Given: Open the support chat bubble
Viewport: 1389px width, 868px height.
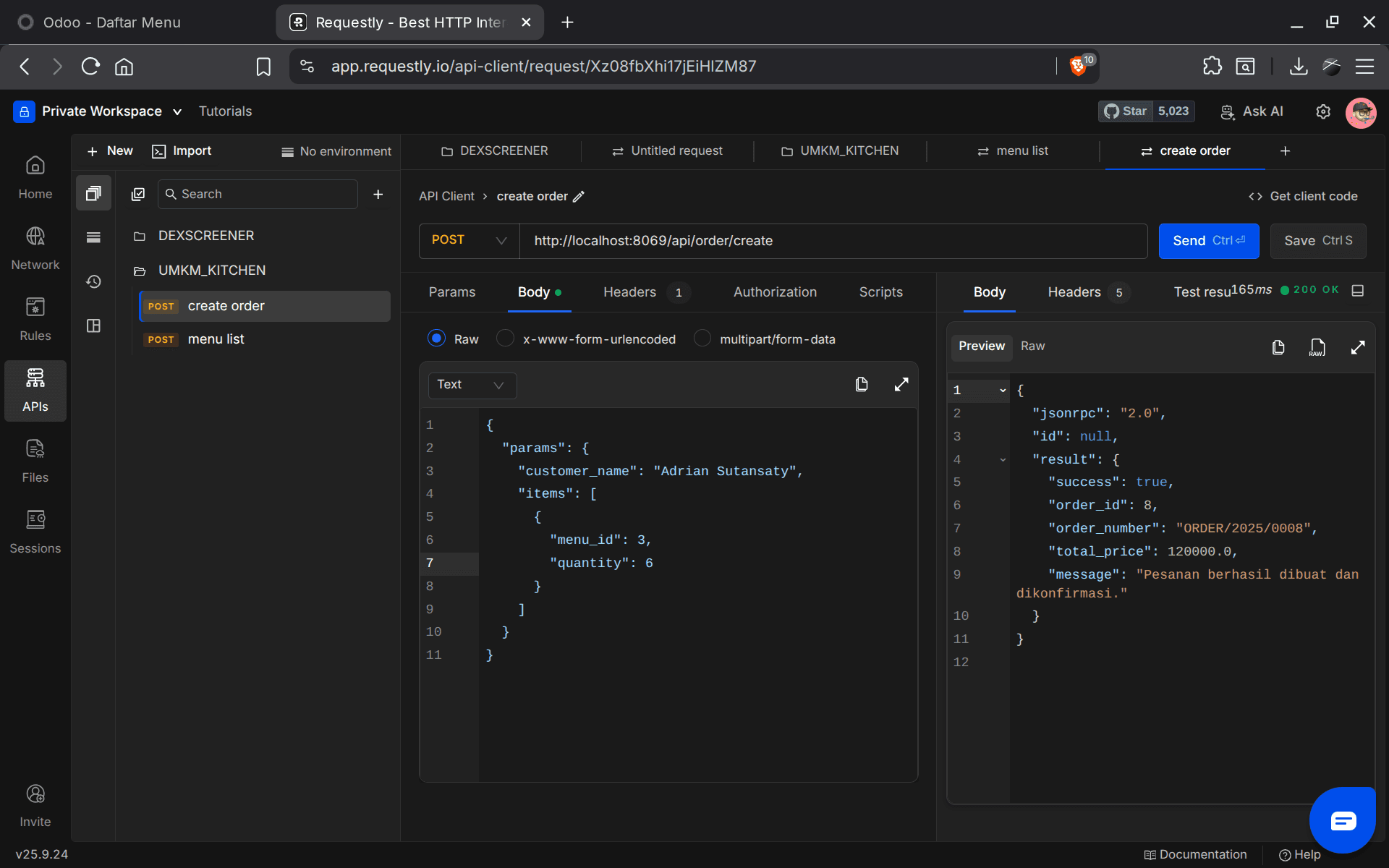Looking at the screenshot, I should tap(1343, 820).
